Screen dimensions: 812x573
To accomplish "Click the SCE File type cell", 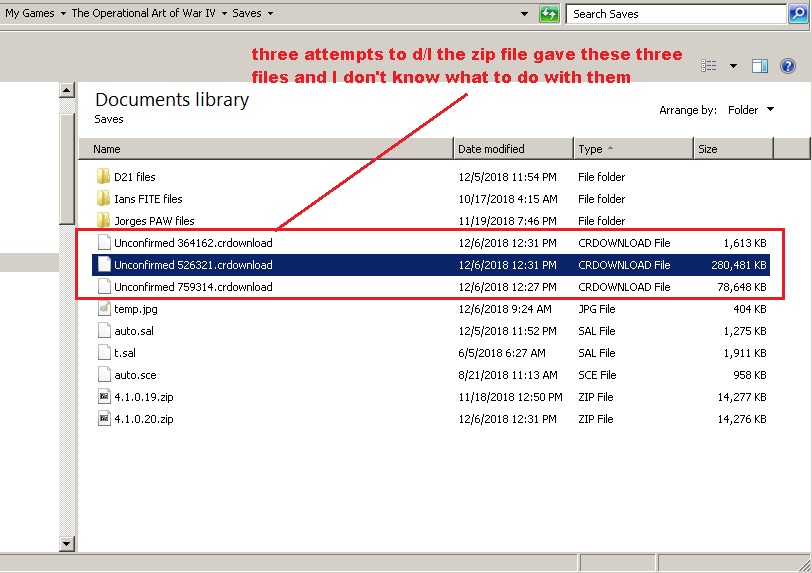I will tap(597, 375).
